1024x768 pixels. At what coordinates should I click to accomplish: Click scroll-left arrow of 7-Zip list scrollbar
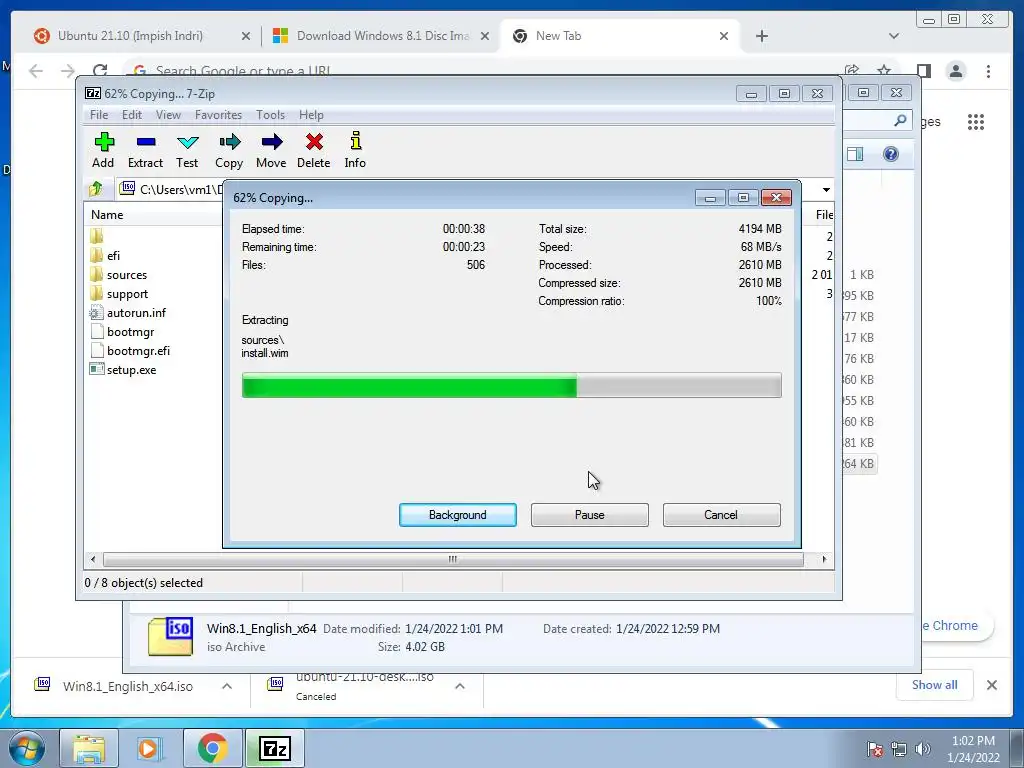pos(93,559)
